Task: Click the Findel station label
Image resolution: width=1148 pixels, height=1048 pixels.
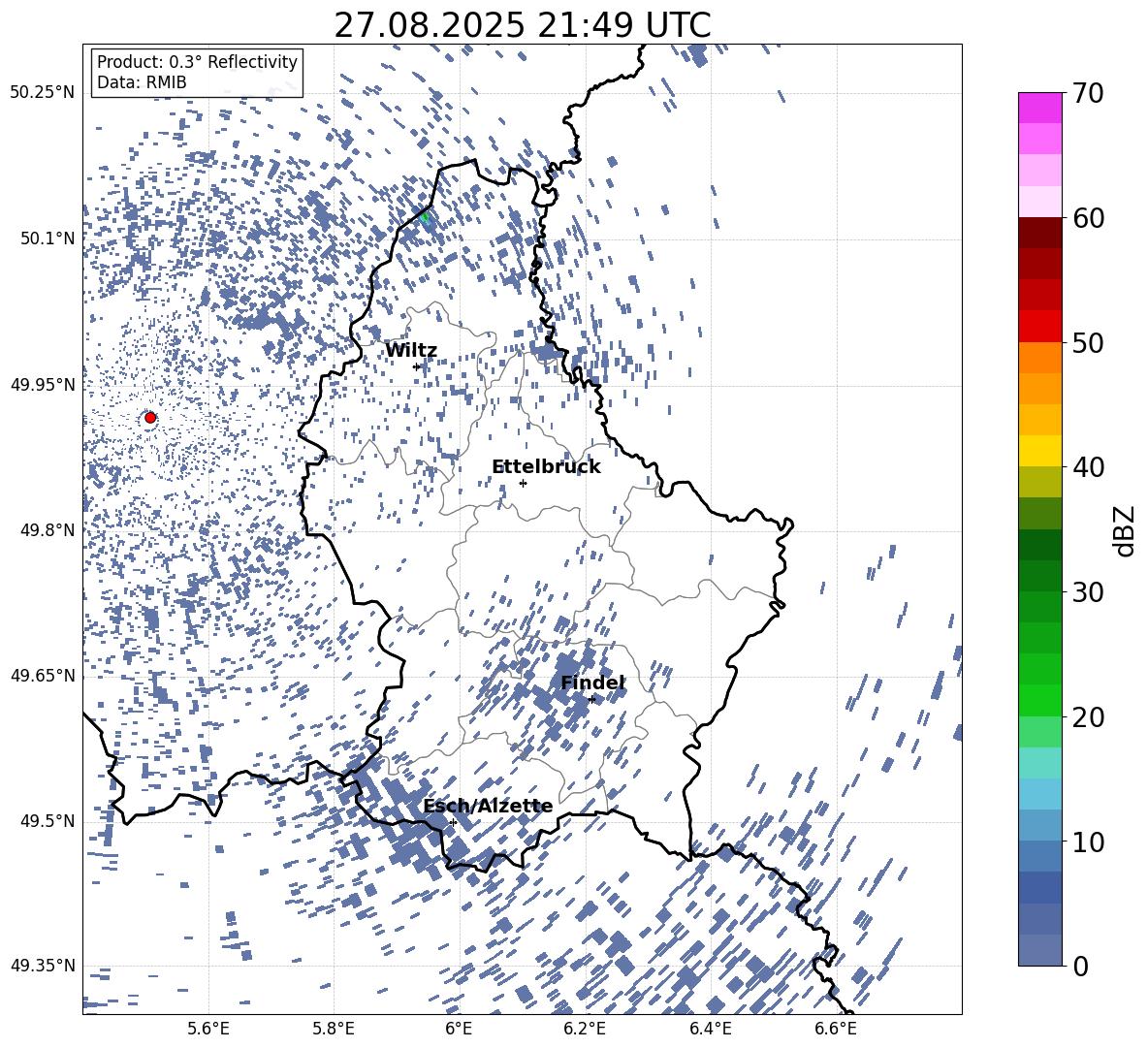Action: 592,683
